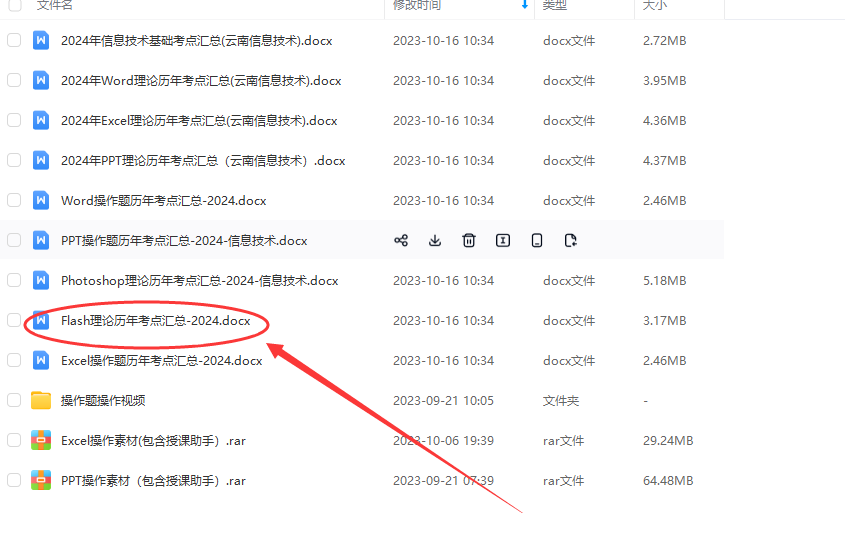Click 29.24MB size of Excel操作素材
Image resolution: width=845 pixels, height=537 pixels.
click(x=668, y=440)
